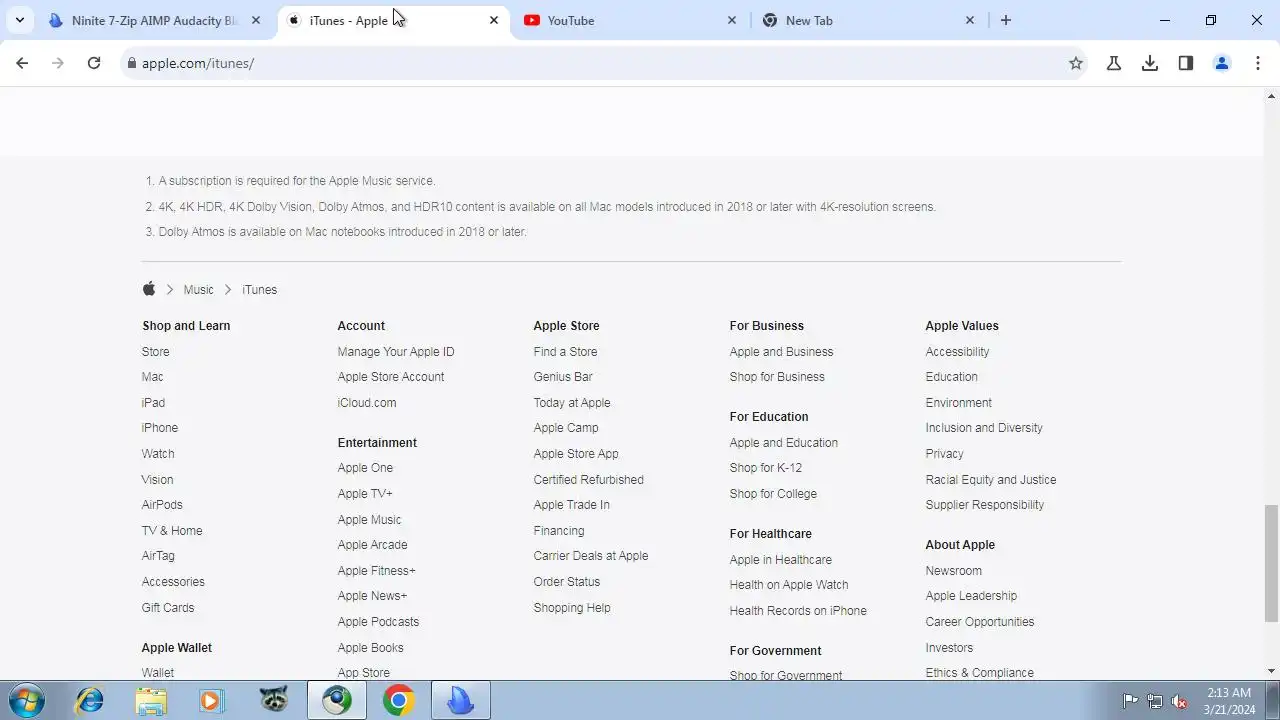Open the Gift Cards link
The image size is (1280, 720).
click(168, 608)
